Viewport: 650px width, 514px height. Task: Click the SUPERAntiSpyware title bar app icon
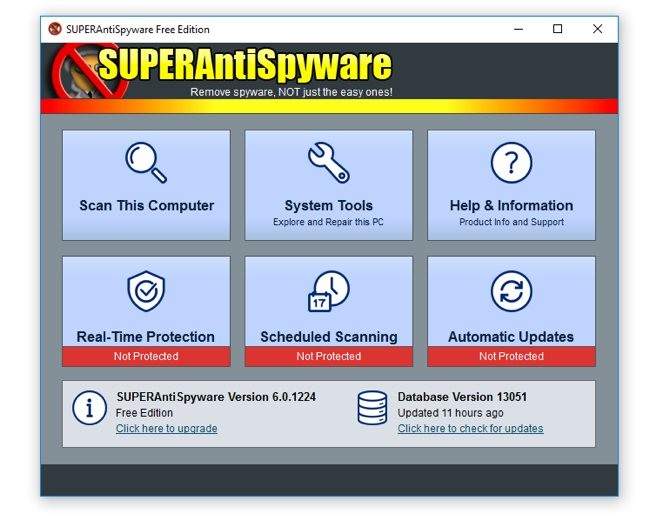[55, 29]
